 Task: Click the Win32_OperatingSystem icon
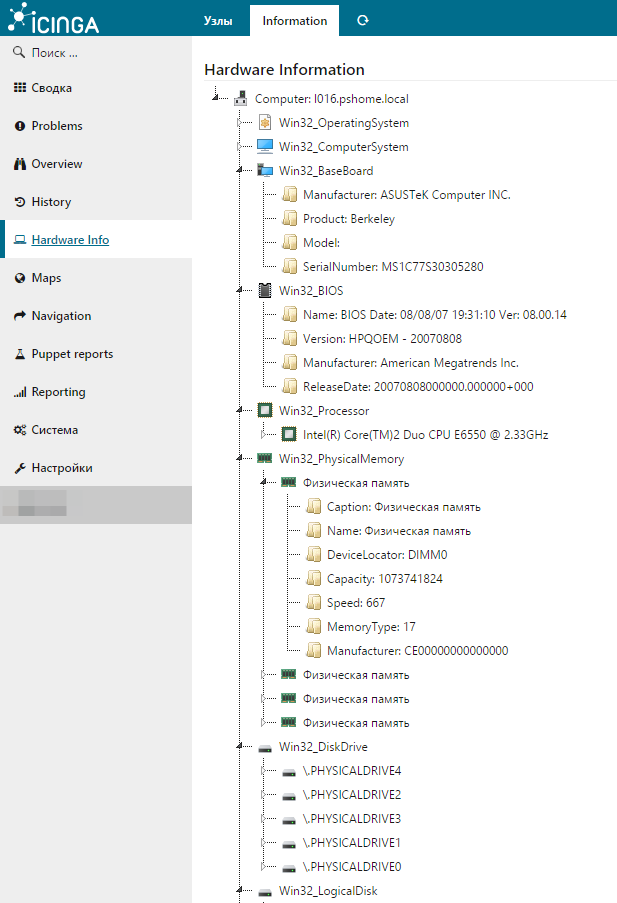tap(265, 123)
